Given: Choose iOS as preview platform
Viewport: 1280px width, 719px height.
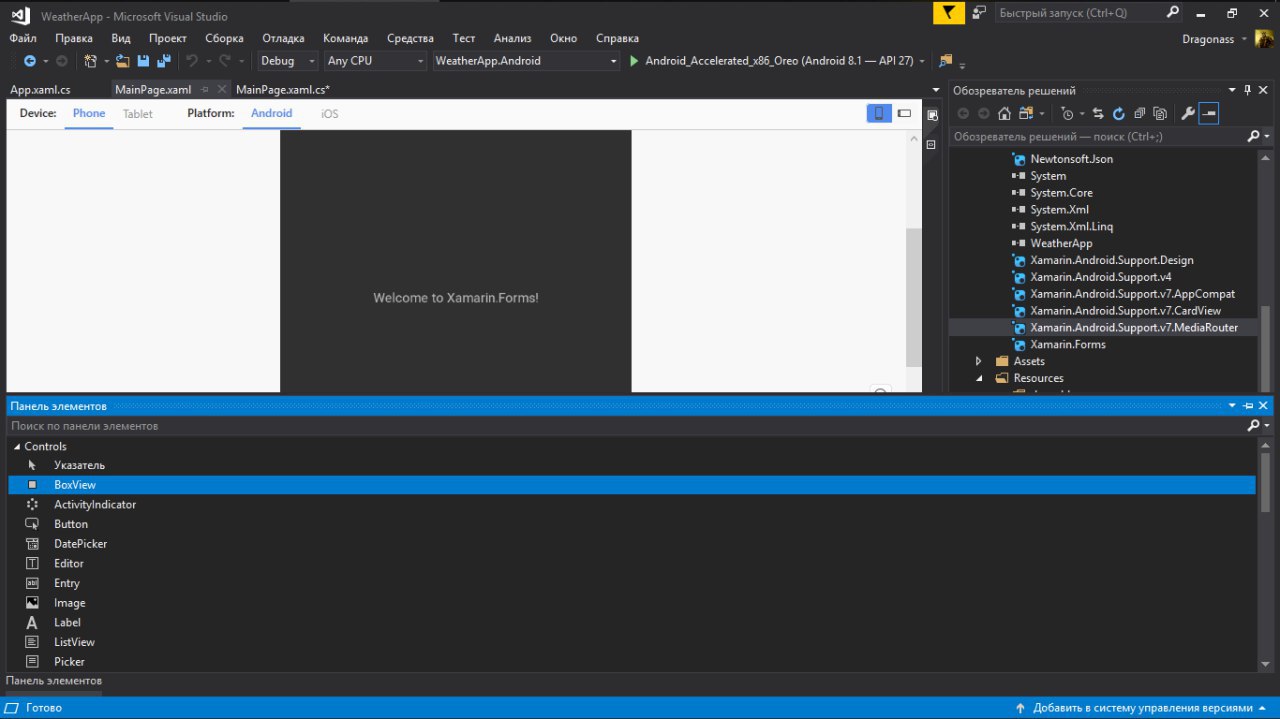Looking at the screenshot, I should pos(330,114).
